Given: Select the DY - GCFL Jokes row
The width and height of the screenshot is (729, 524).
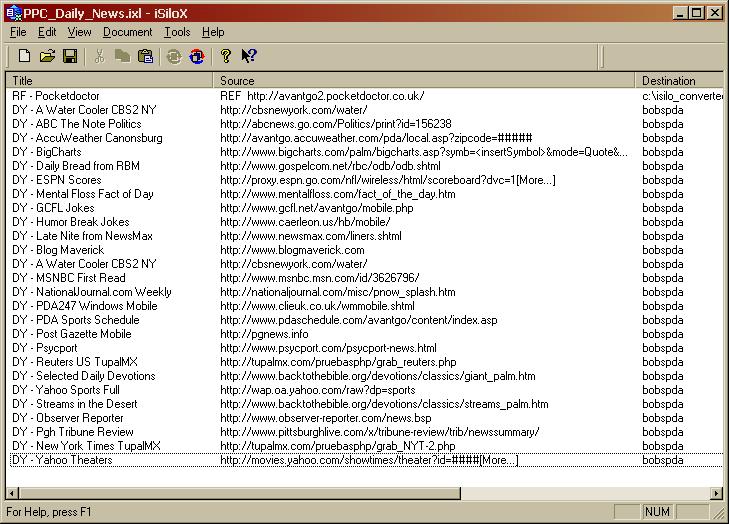Looking at the screenshot, I should (366, 207).
